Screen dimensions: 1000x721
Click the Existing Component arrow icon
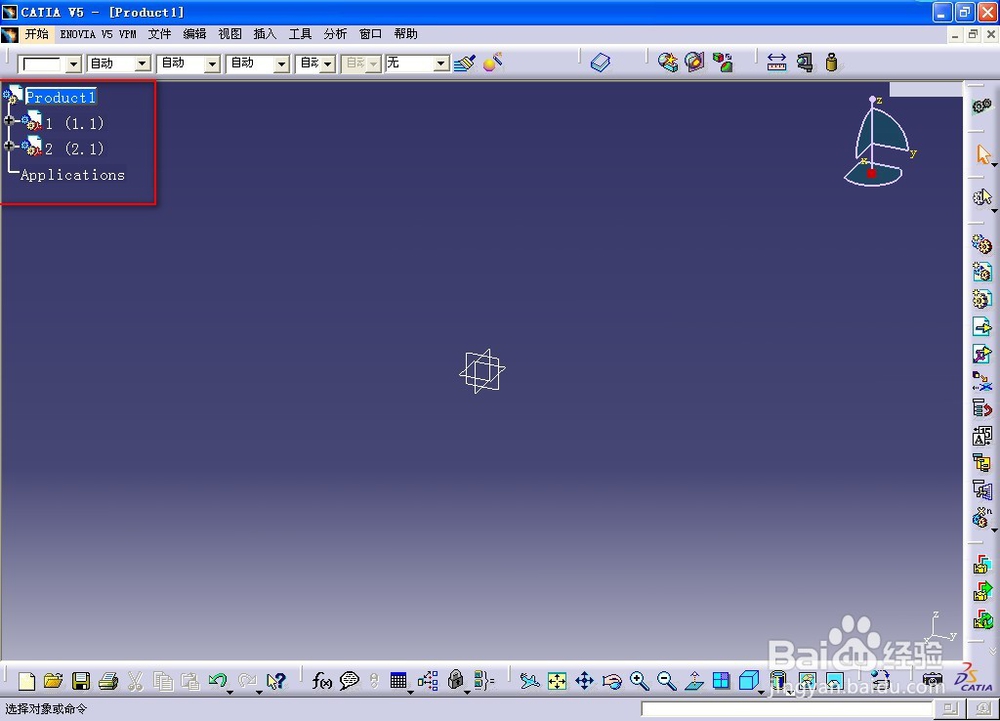pos(982,327)
